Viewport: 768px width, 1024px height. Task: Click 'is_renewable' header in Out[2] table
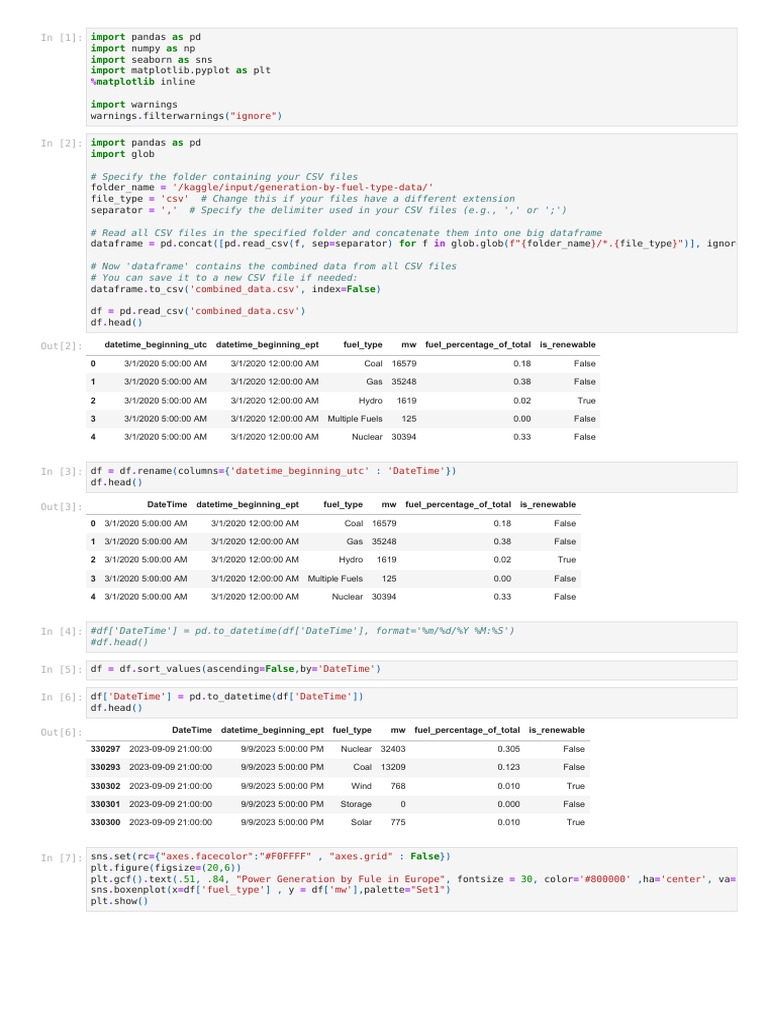(568, 345)
